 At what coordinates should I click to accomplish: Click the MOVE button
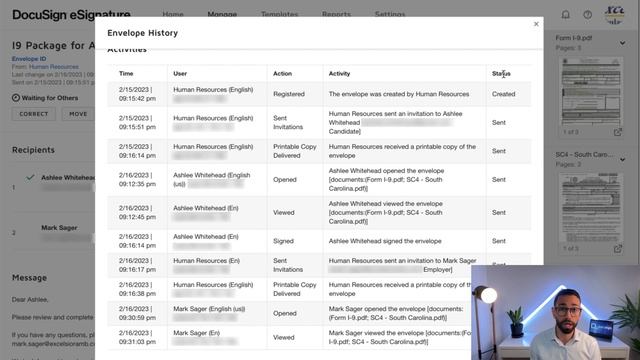pyautogui.click(x=78, y=114)
